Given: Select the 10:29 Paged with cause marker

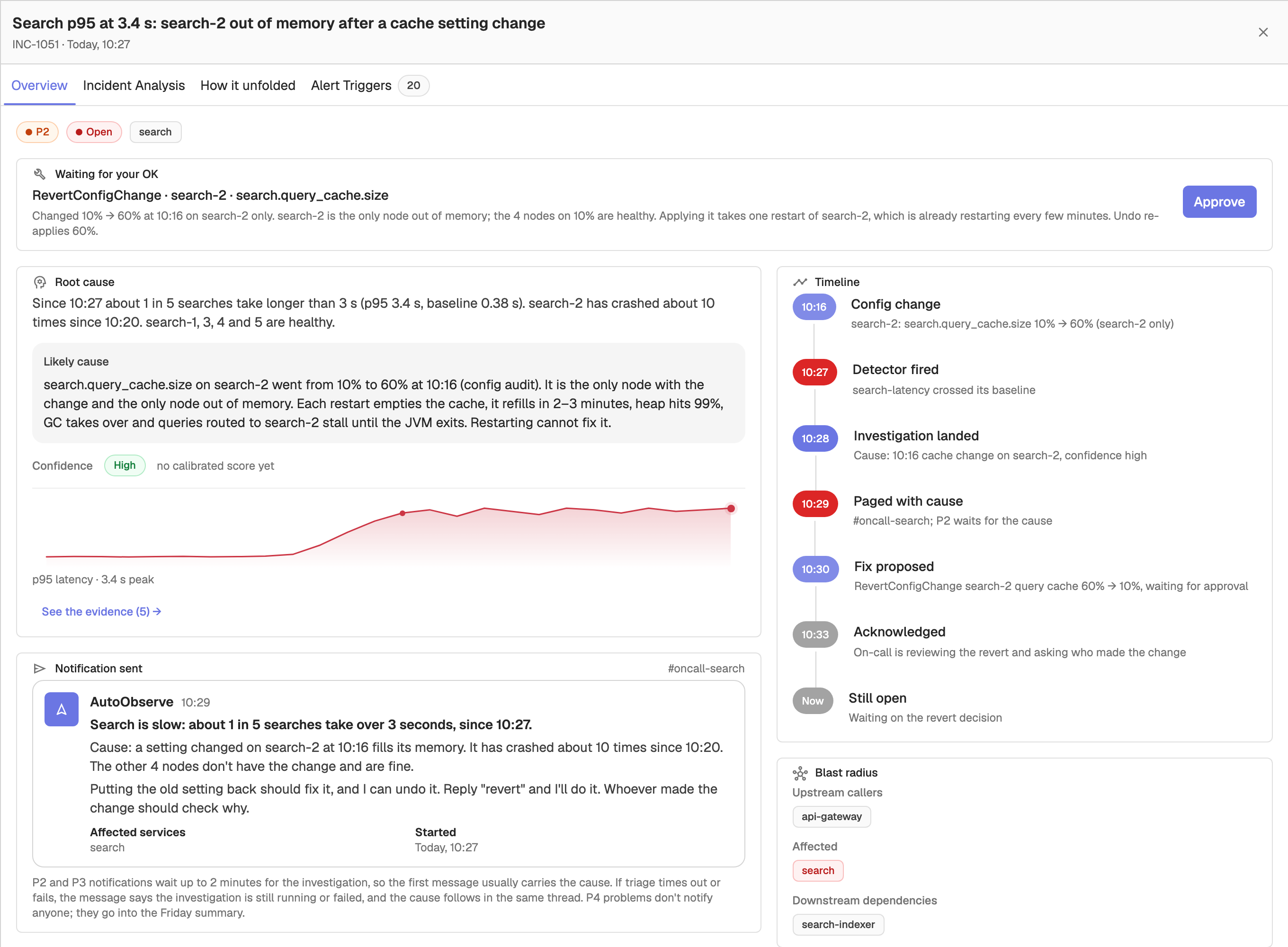Looking at the screenshot, I should click(x=815, y=504).
